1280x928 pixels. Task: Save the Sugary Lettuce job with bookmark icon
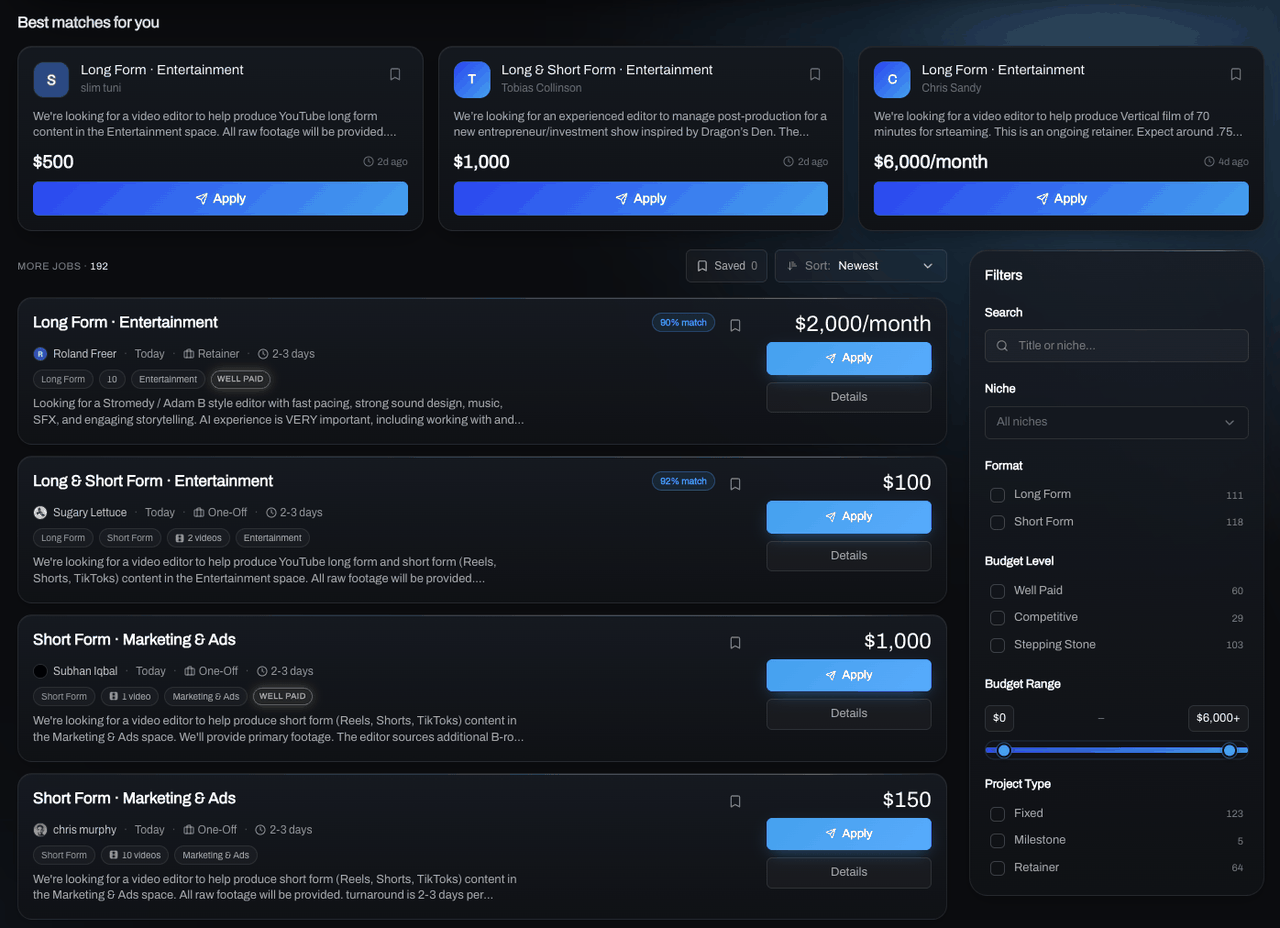(x=735, y=484)
